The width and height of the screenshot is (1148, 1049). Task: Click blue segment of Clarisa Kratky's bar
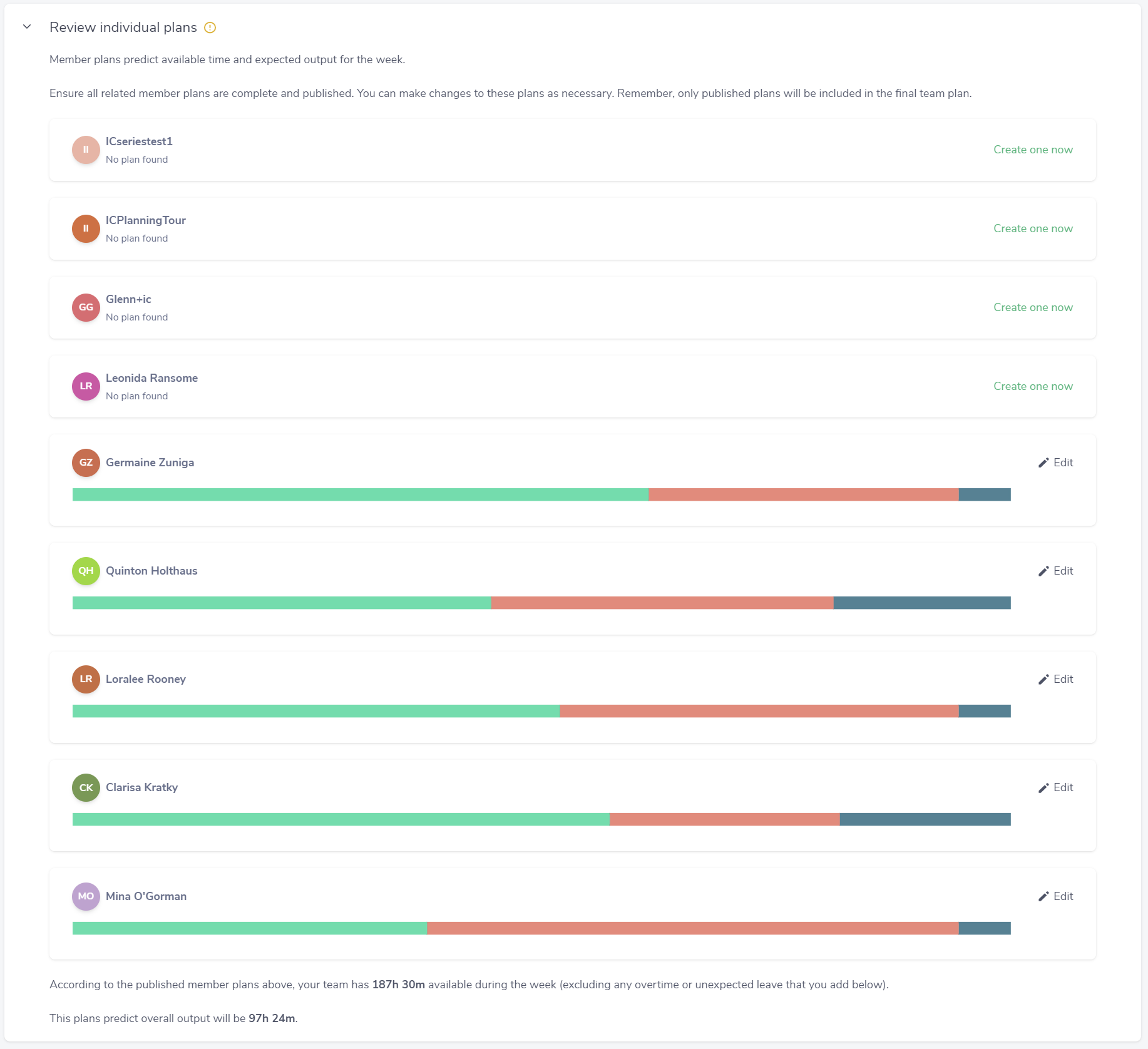(925, 820)
